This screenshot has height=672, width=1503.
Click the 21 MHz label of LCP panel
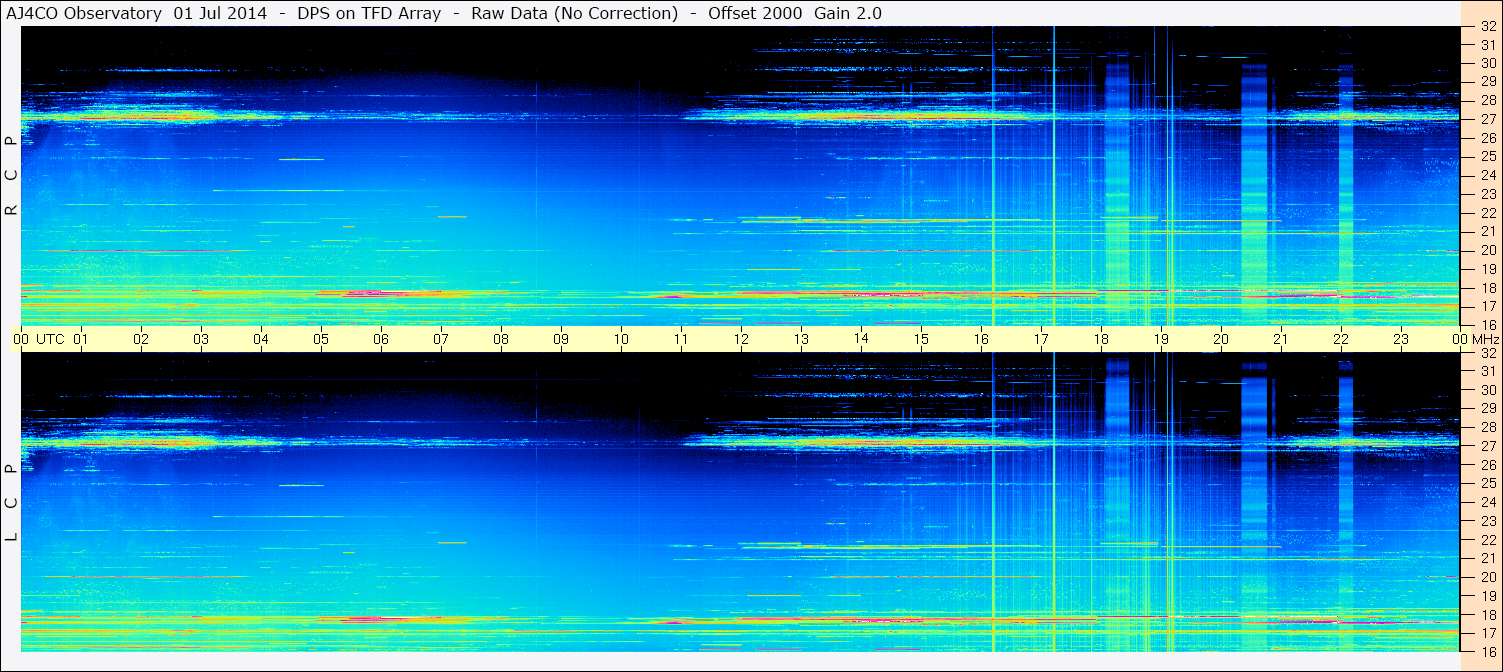[1488, 558]
